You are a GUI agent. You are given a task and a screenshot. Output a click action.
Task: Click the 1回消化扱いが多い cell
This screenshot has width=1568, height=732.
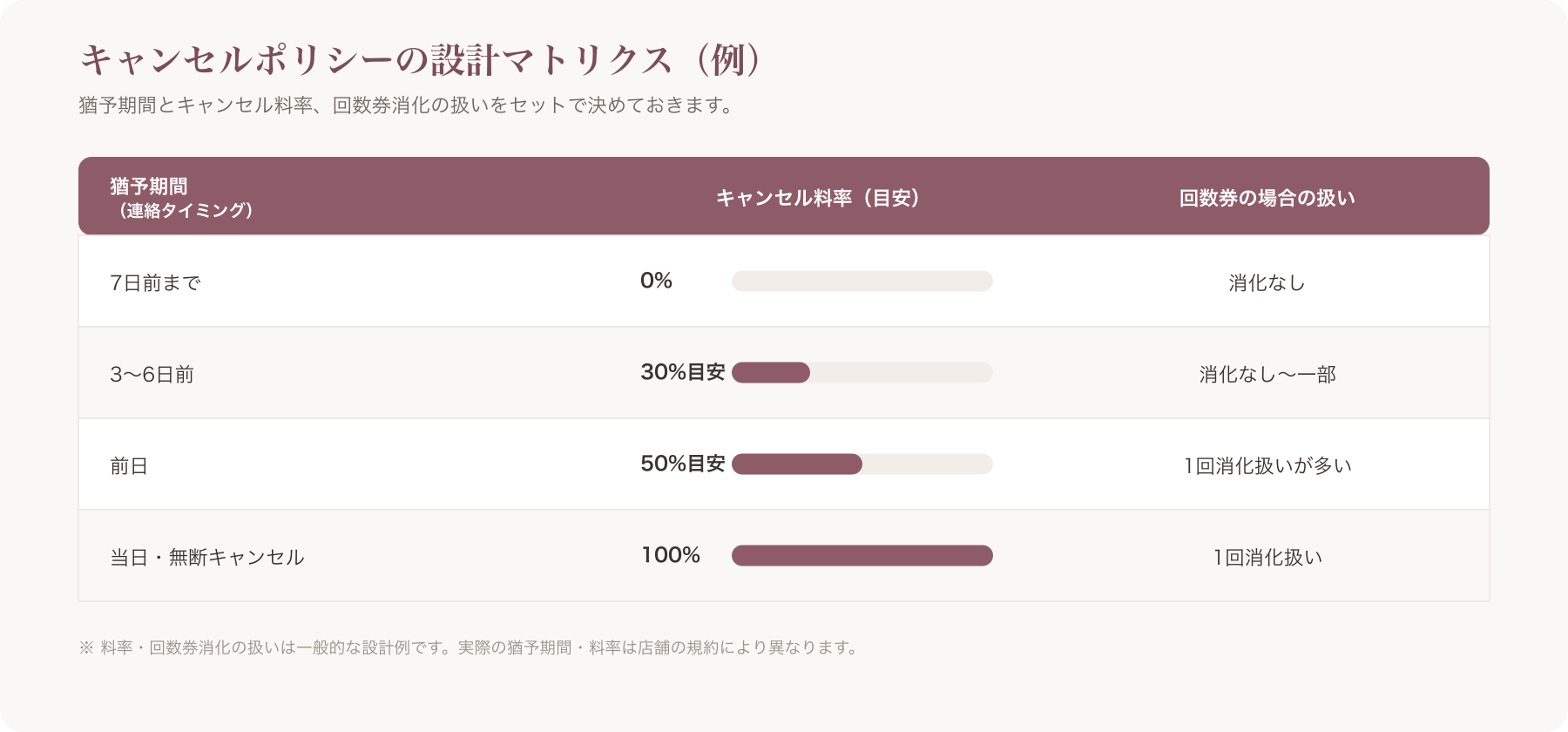(x=1267, y=465)
